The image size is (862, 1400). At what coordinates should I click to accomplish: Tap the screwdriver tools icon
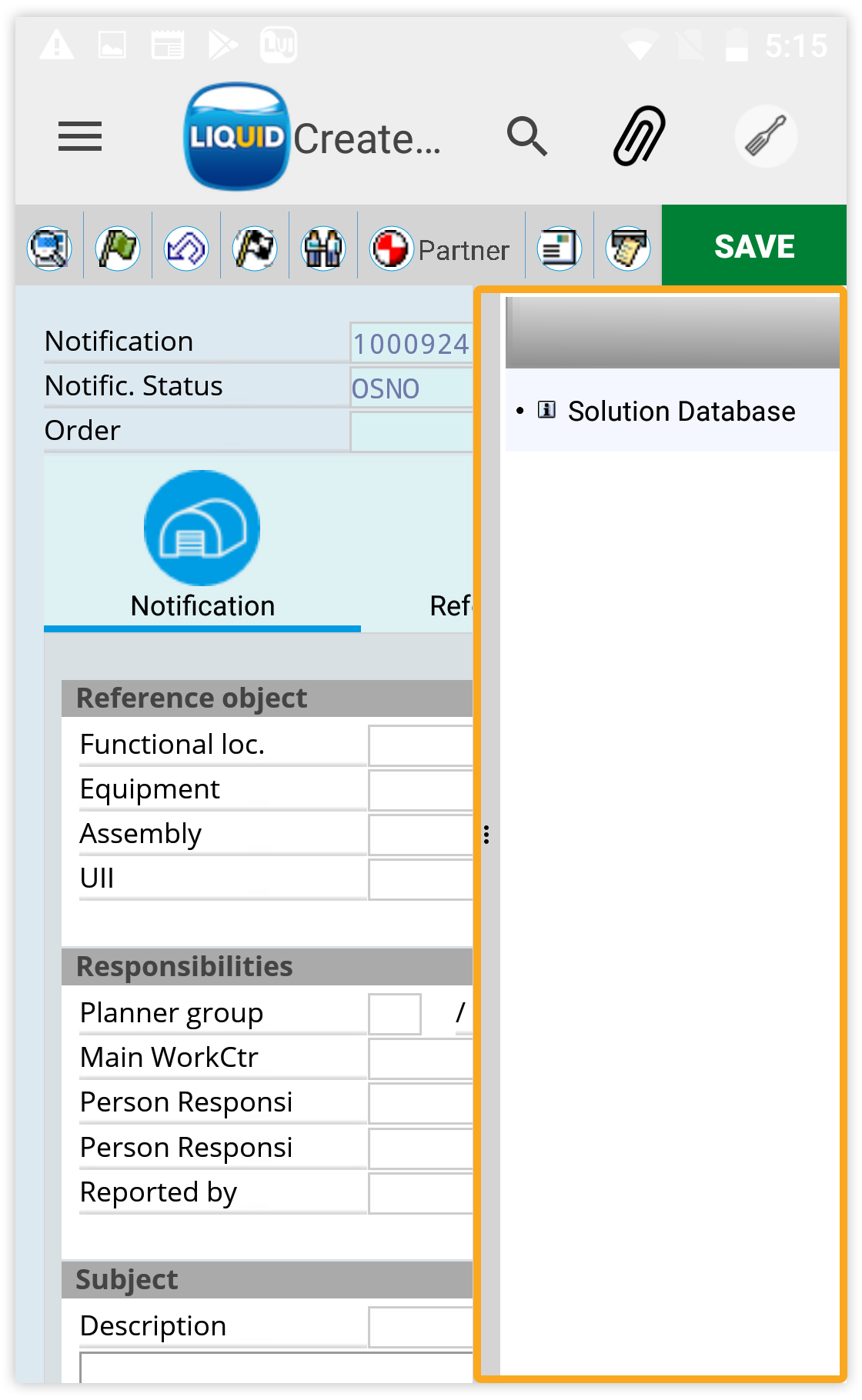tap(765, 137)
